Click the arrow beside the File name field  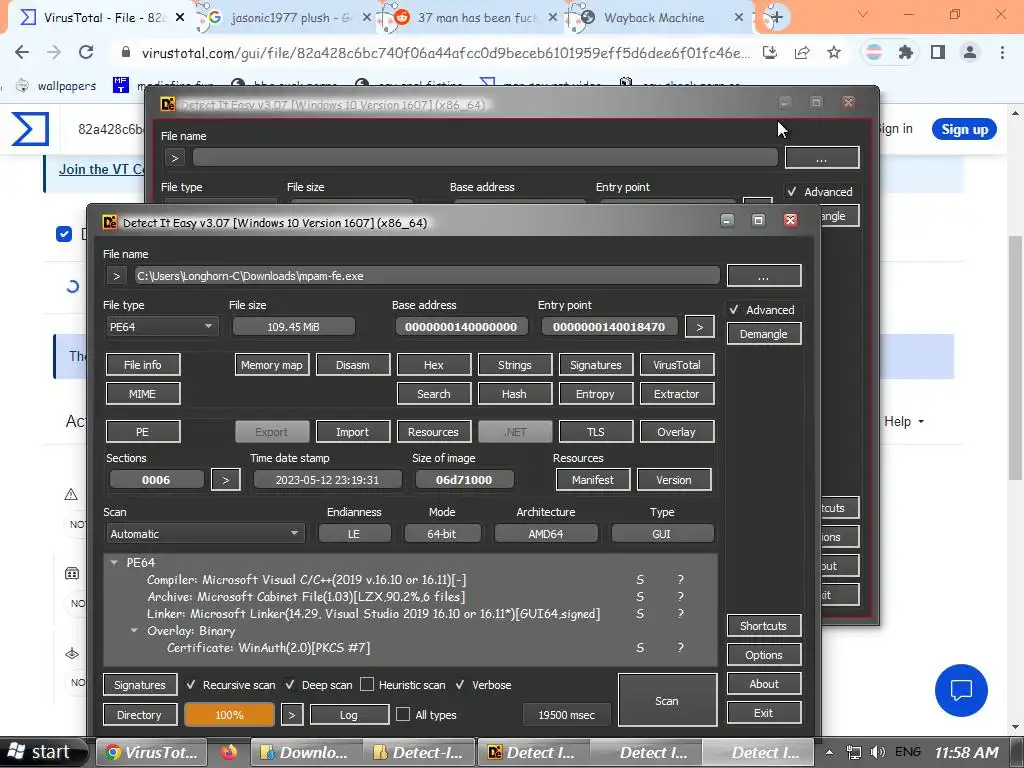116,276
